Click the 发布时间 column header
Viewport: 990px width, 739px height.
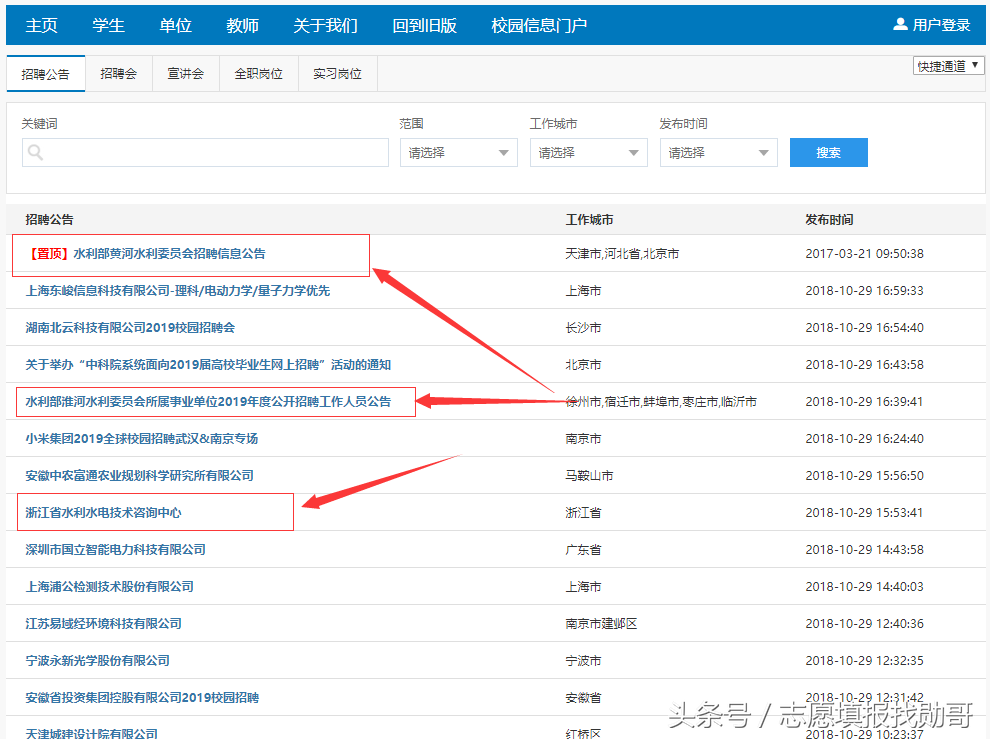click(829, 219)
